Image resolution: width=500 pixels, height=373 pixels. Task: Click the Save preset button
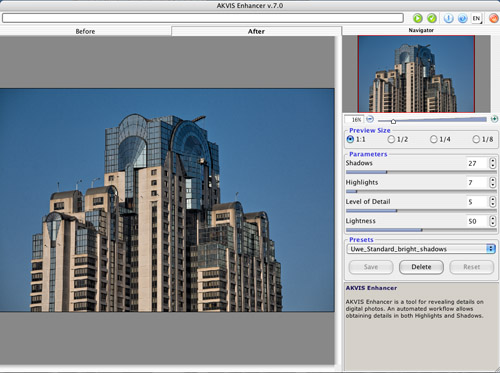(x=371, y=267)
